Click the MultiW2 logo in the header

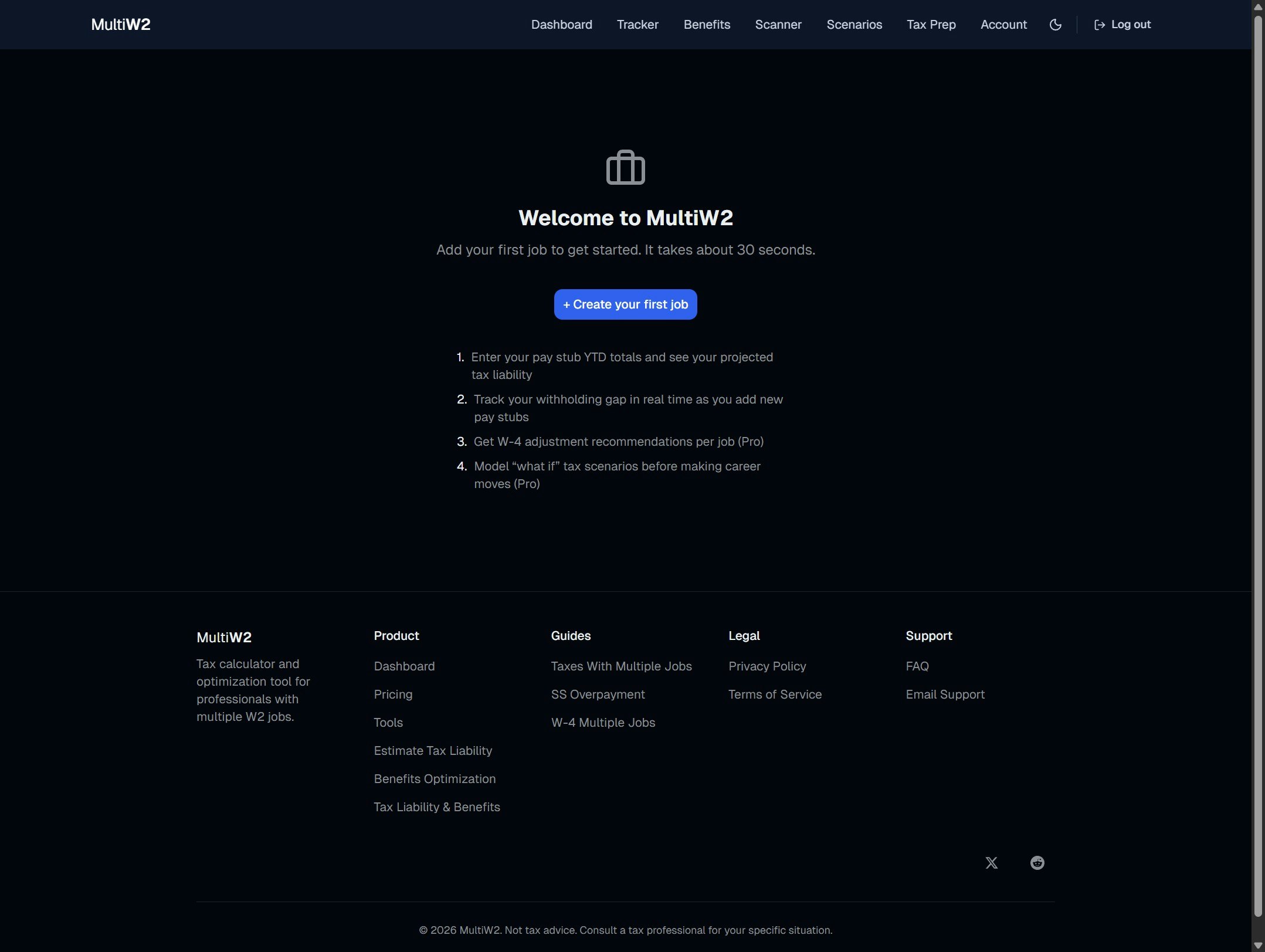[x=120, y=24]
